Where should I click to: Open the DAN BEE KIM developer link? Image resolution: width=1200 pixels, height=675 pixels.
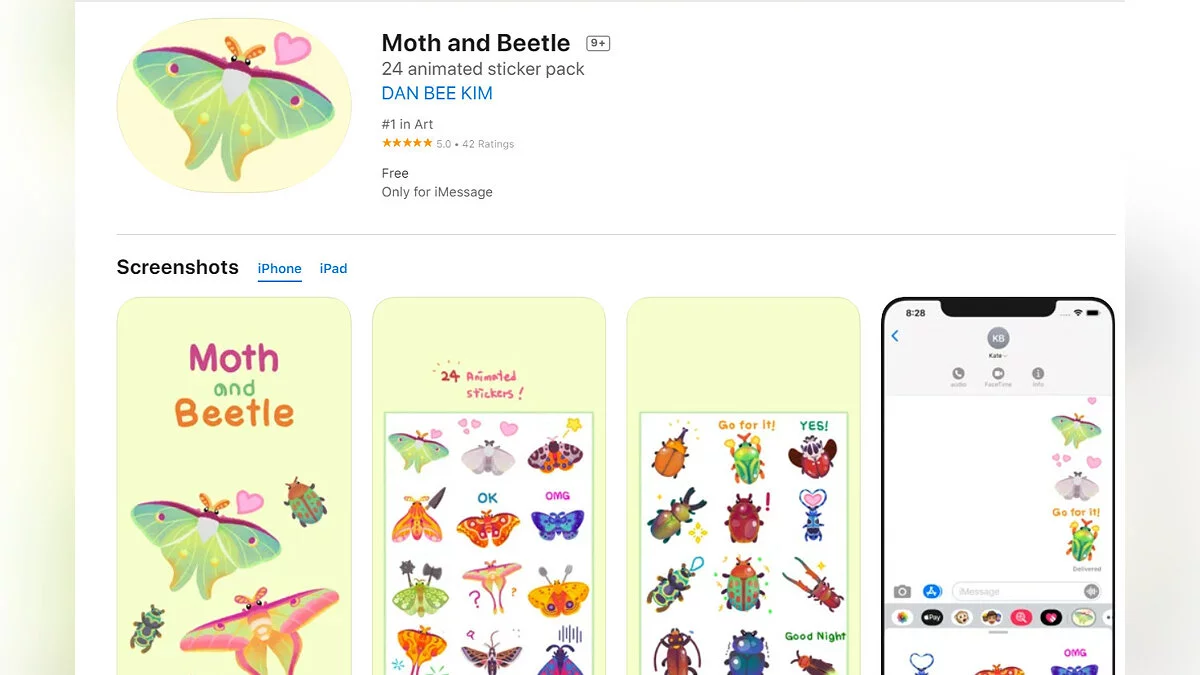pyautogui.click(x=437, y=93)
